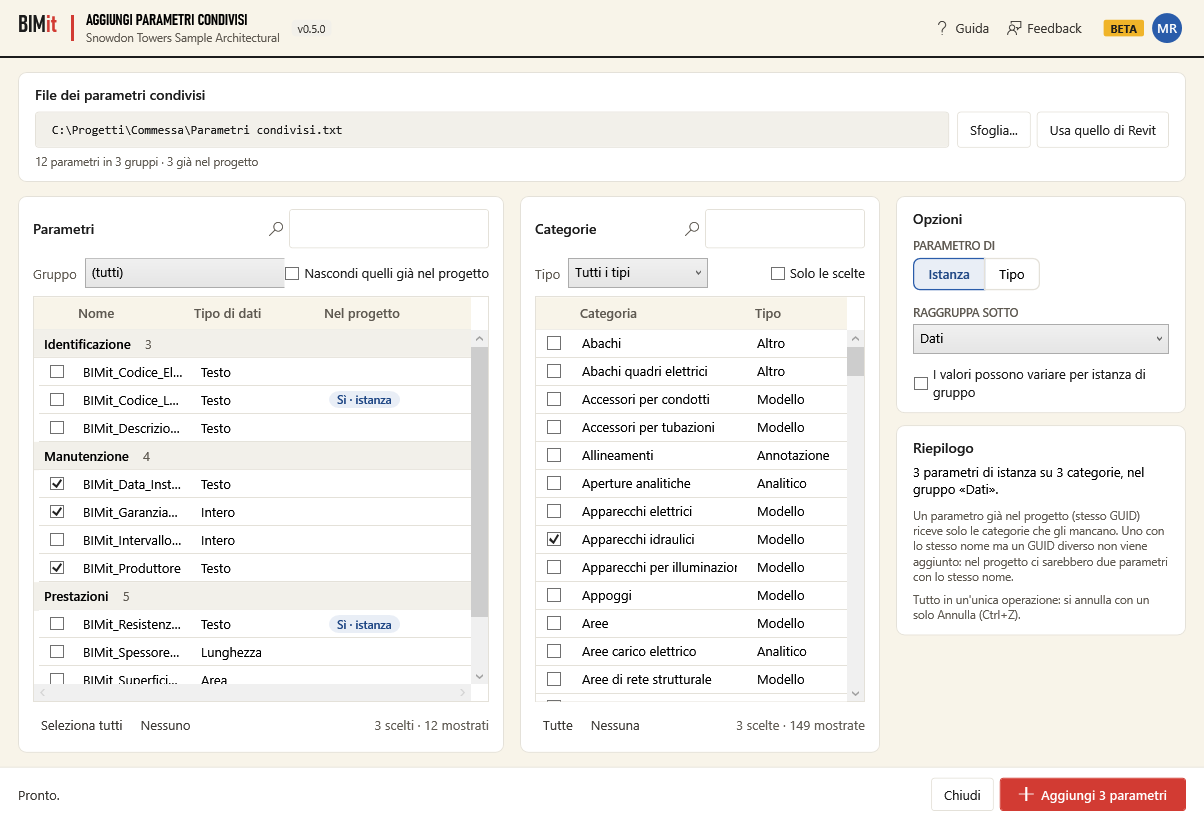Click the magnifier icon beside Categorie search

[692, 229]
